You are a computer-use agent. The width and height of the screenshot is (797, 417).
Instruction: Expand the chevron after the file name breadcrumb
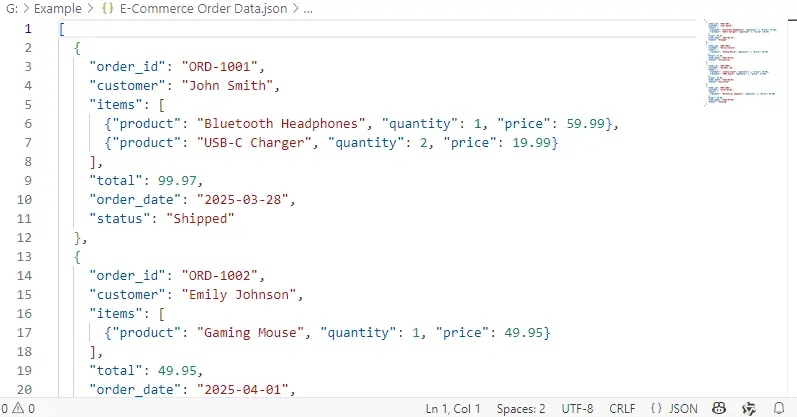pyautogui.click(x=295, y=9)
